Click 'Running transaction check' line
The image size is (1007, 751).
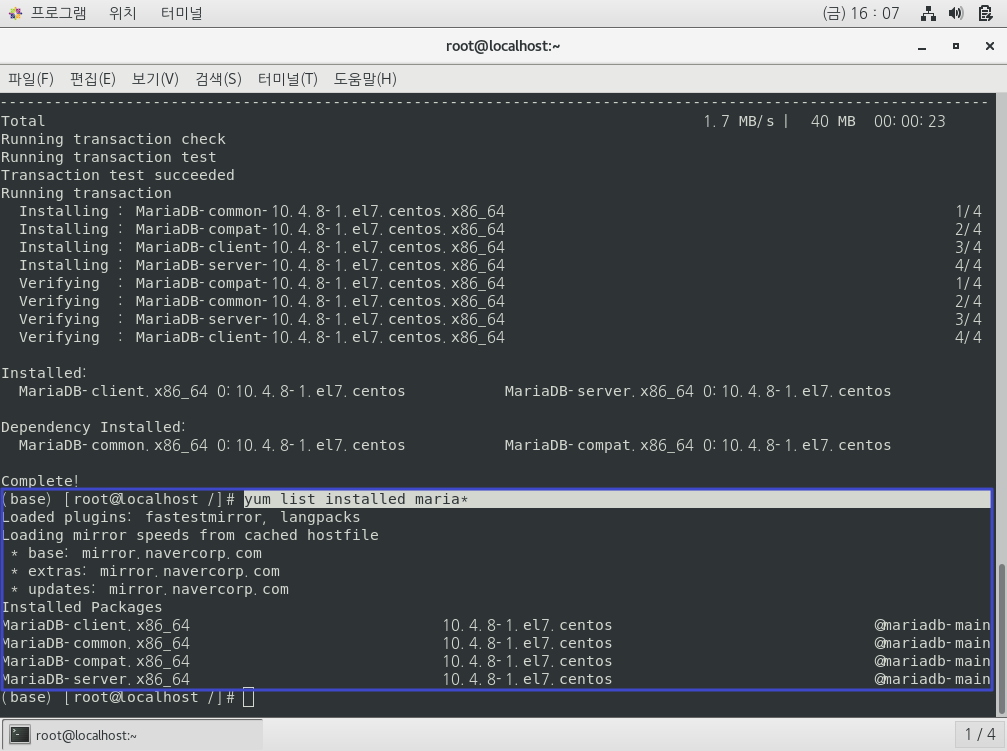pyautogui.click(x=113, y=139)
